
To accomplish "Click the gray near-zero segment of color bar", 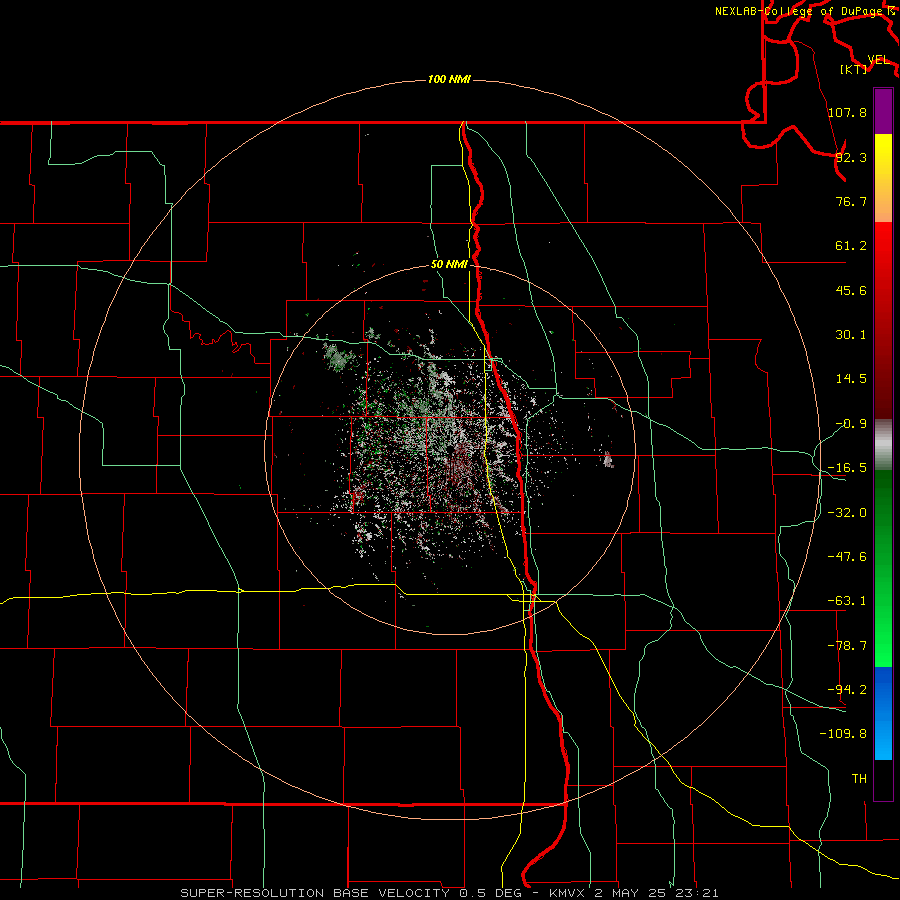I will point(883,445).
